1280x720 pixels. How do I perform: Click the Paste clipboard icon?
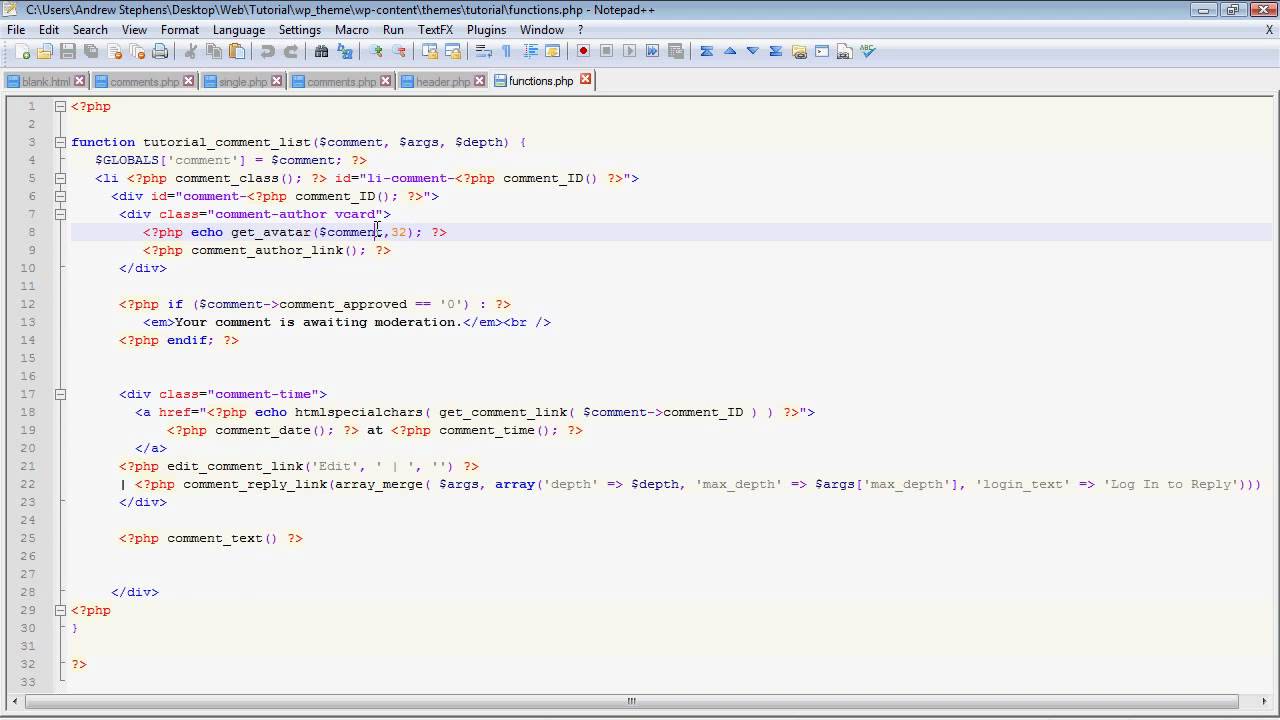pyautogui.click(x=236, y=52)
